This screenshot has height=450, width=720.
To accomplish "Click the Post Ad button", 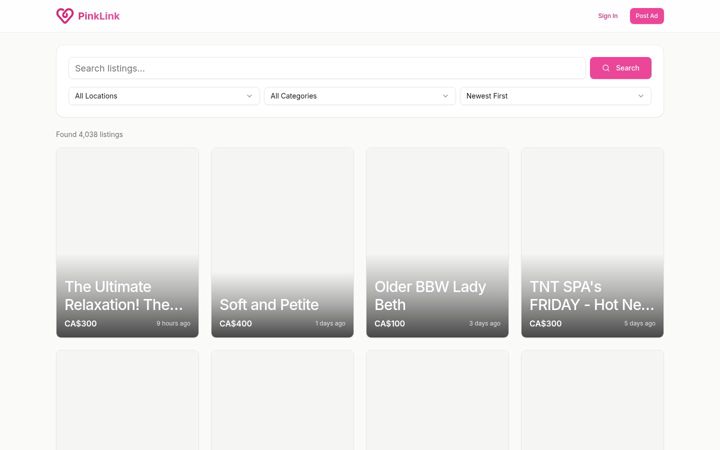I will pos(647,16).
